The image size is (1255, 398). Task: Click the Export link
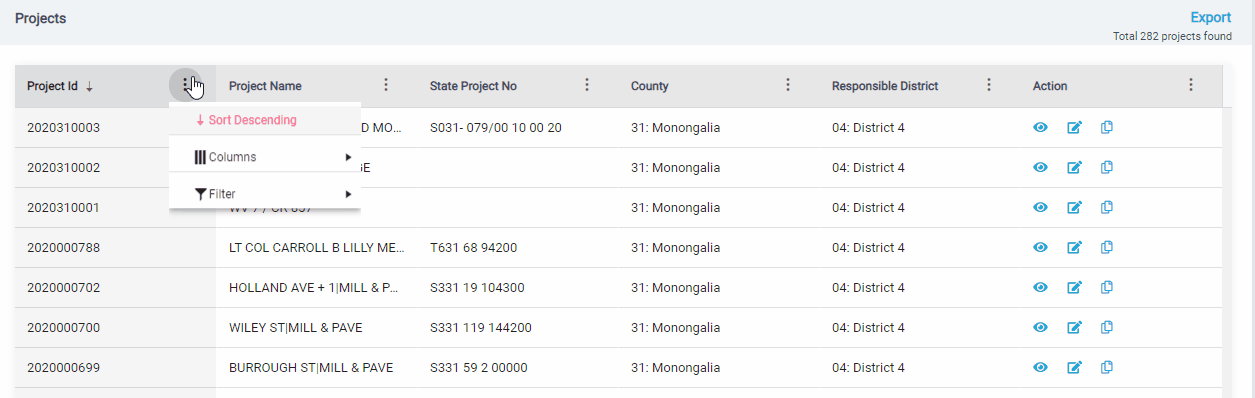1210,17
